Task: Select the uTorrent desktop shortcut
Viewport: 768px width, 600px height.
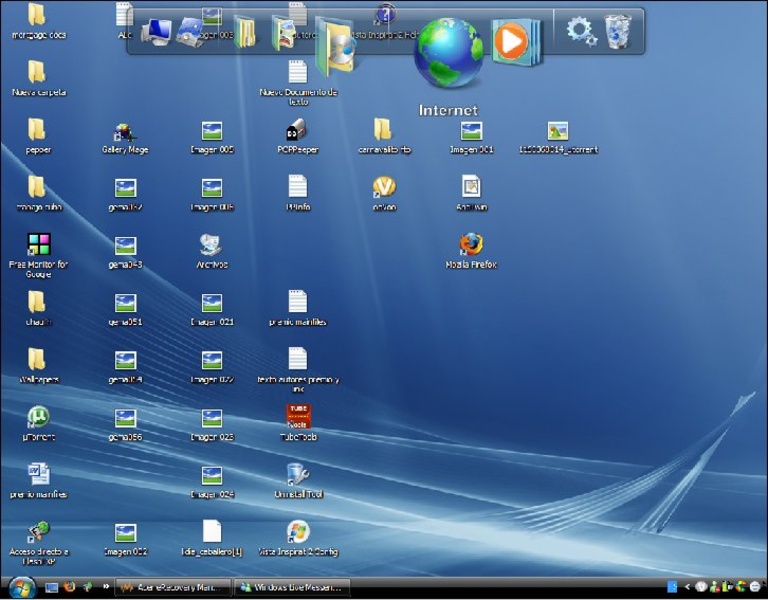Action: pyautogui.click(x=37, y=417)
